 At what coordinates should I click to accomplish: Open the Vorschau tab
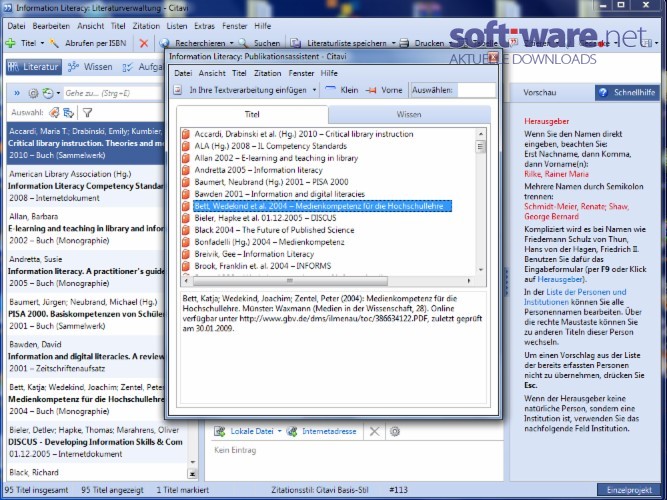[539, 92]
